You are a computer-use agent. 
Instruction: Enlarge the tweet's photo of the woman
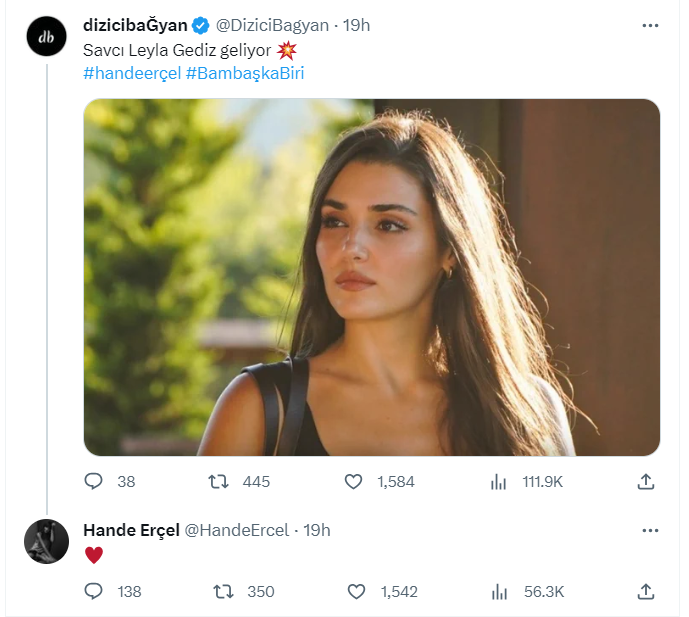click(x=371, y=277)
